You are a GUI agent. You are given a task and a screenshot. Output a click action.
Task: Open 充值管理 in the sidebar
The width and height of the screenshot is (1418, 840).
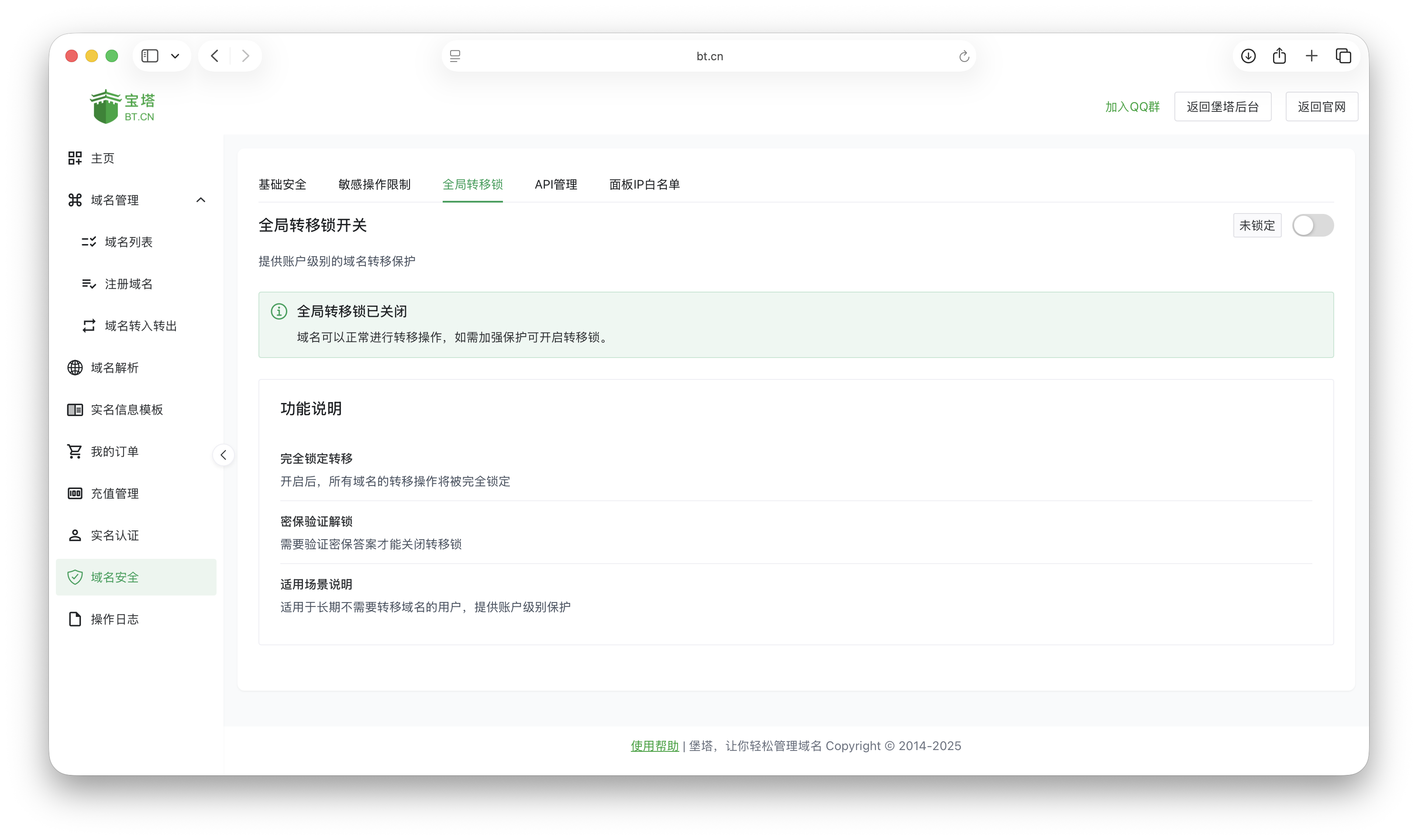tap(115, 493)
